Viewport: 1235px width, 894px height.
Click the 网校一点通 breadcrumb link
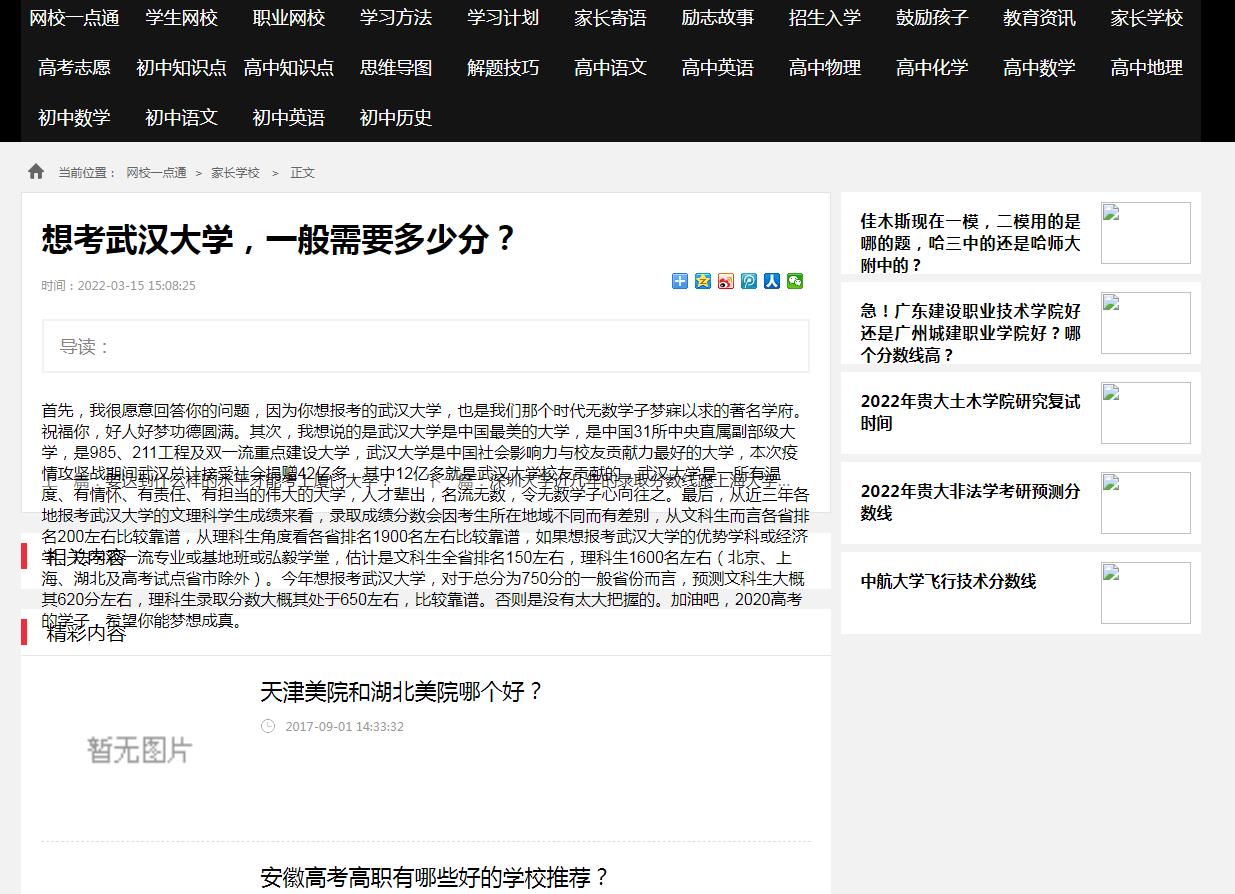(x=156, y=173)
